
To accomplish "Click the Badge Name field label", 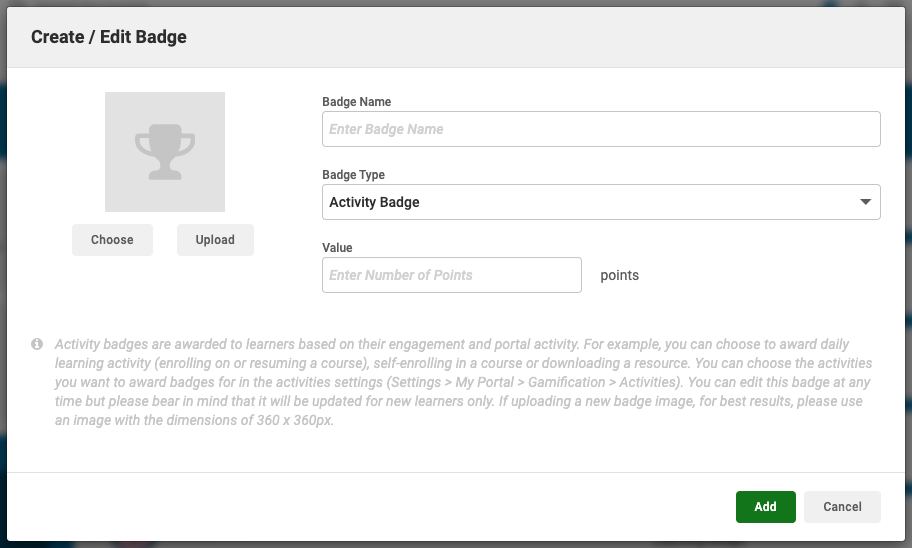I will coord(356,102).
